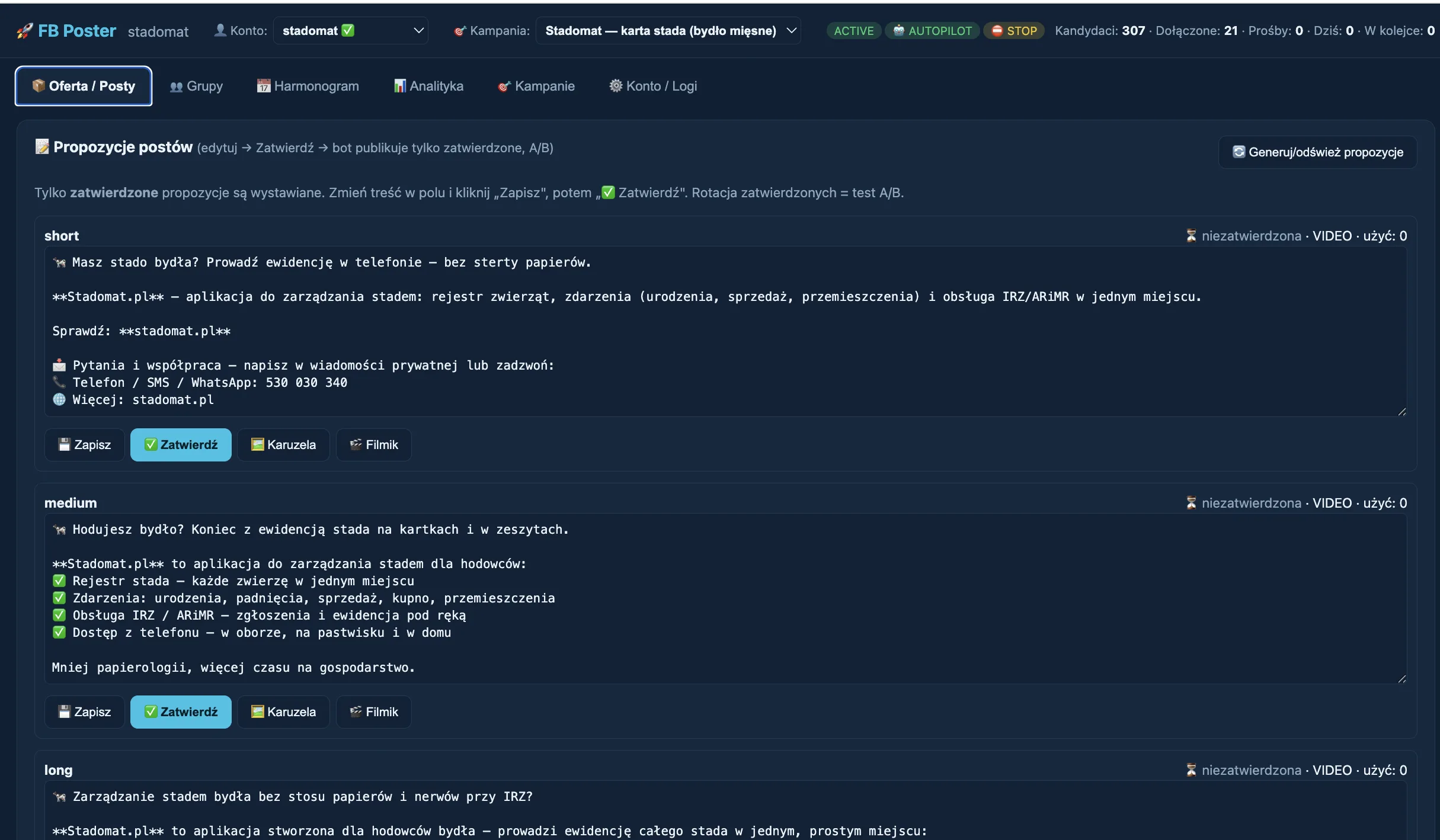Click the long variant label
This screenshot has width=1440, height=840.
pos(58,770)
